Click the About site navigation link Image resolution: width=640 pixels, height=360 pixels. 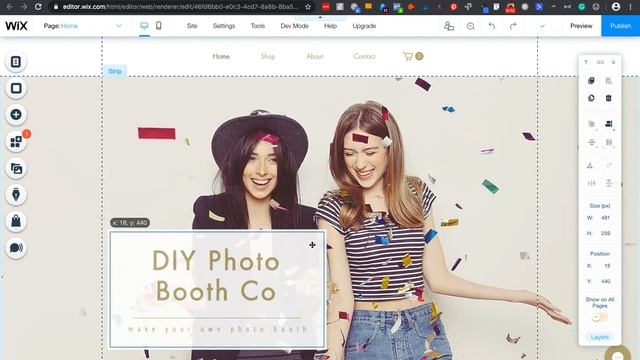coord(315,56)
